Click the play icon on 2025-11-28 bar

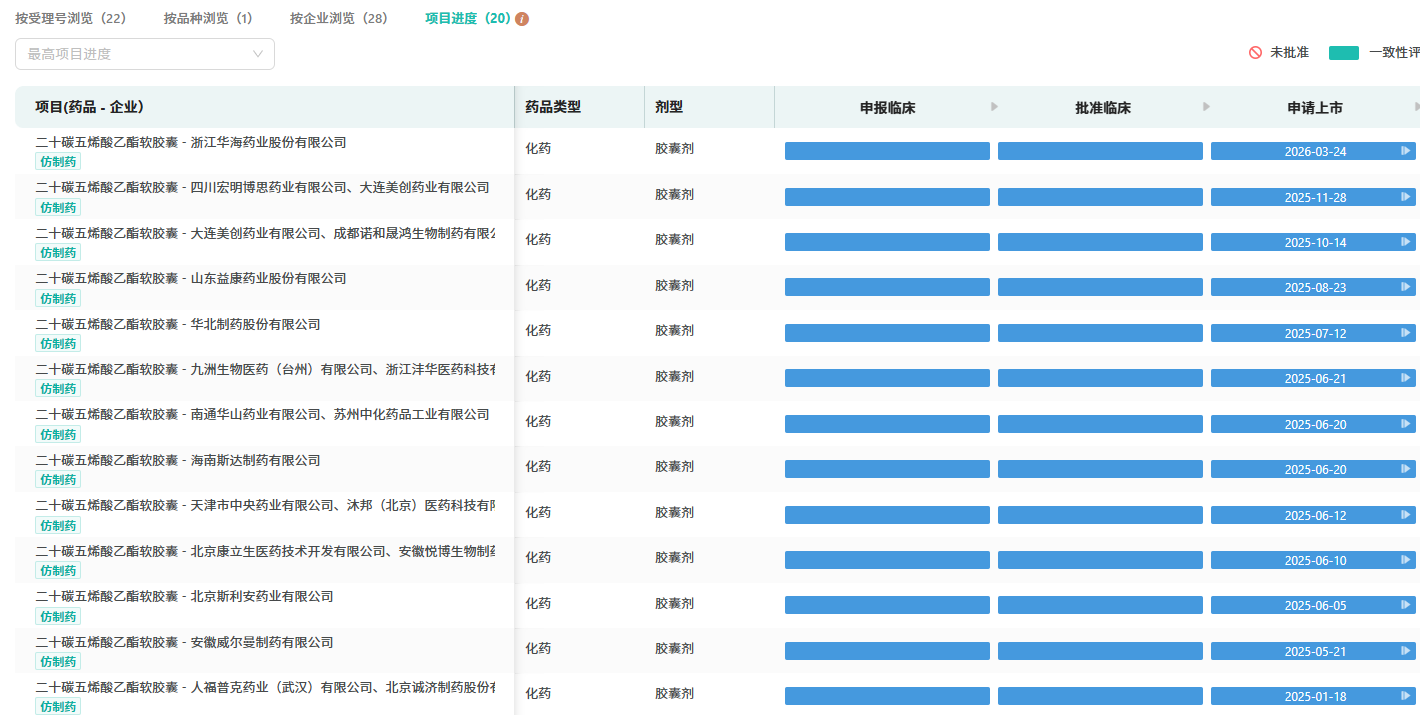(1405, 198)
